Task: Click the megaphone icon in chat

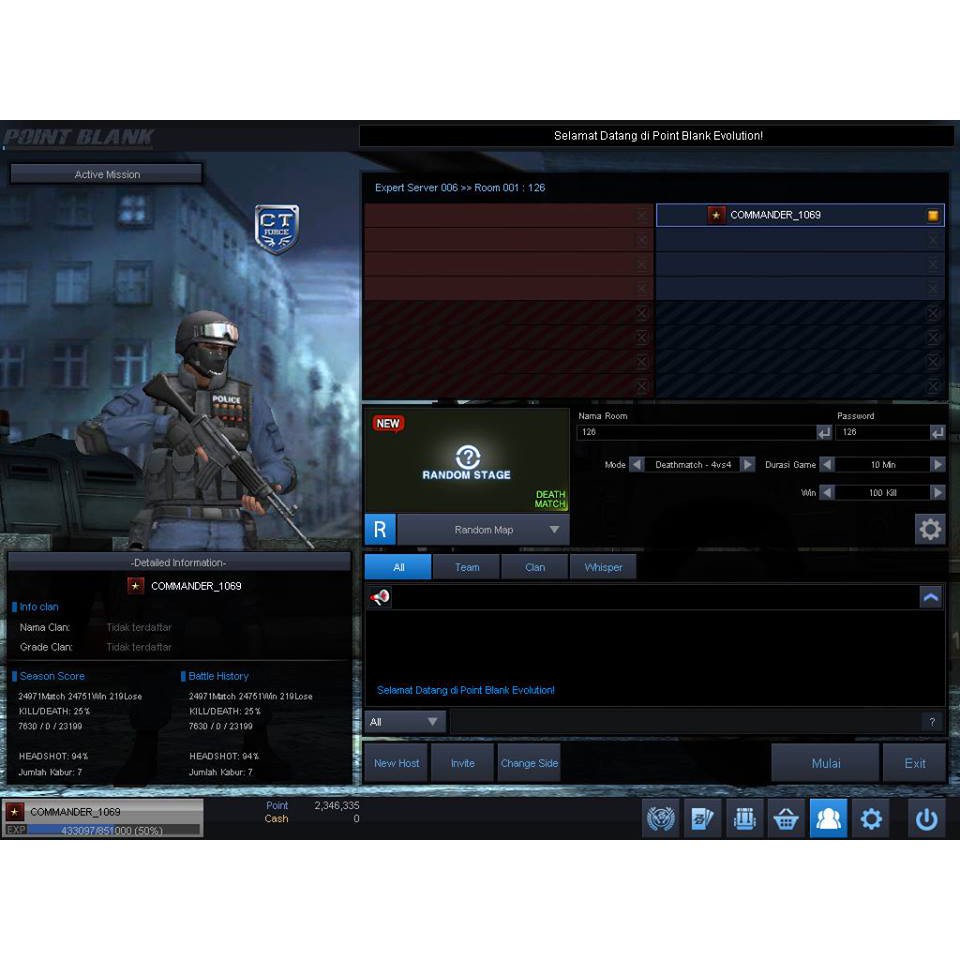Action: pyautogui.click(x=380, y=597)
